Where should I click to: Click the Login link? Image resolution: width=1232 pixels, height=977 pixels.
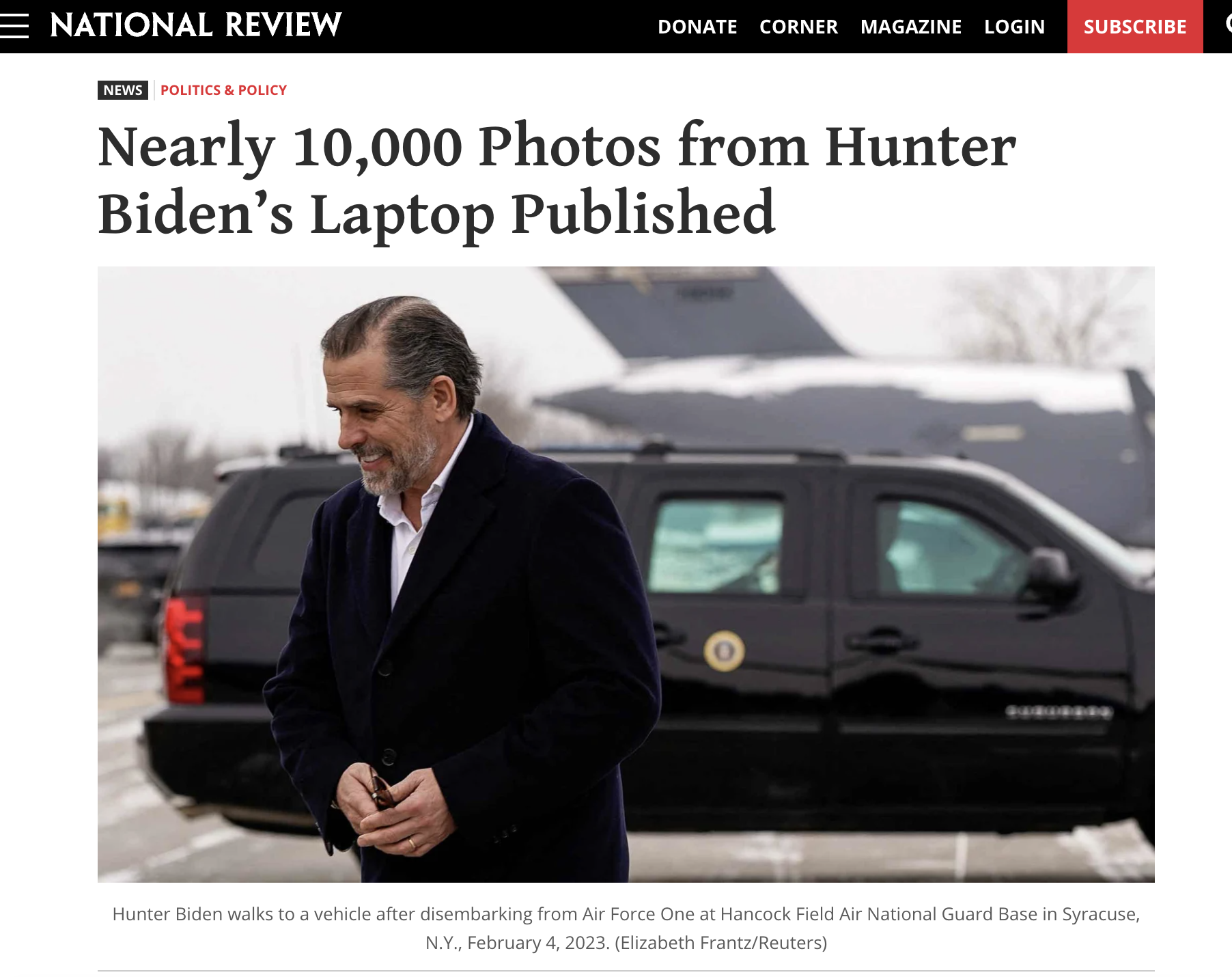tap(1014, 27)
